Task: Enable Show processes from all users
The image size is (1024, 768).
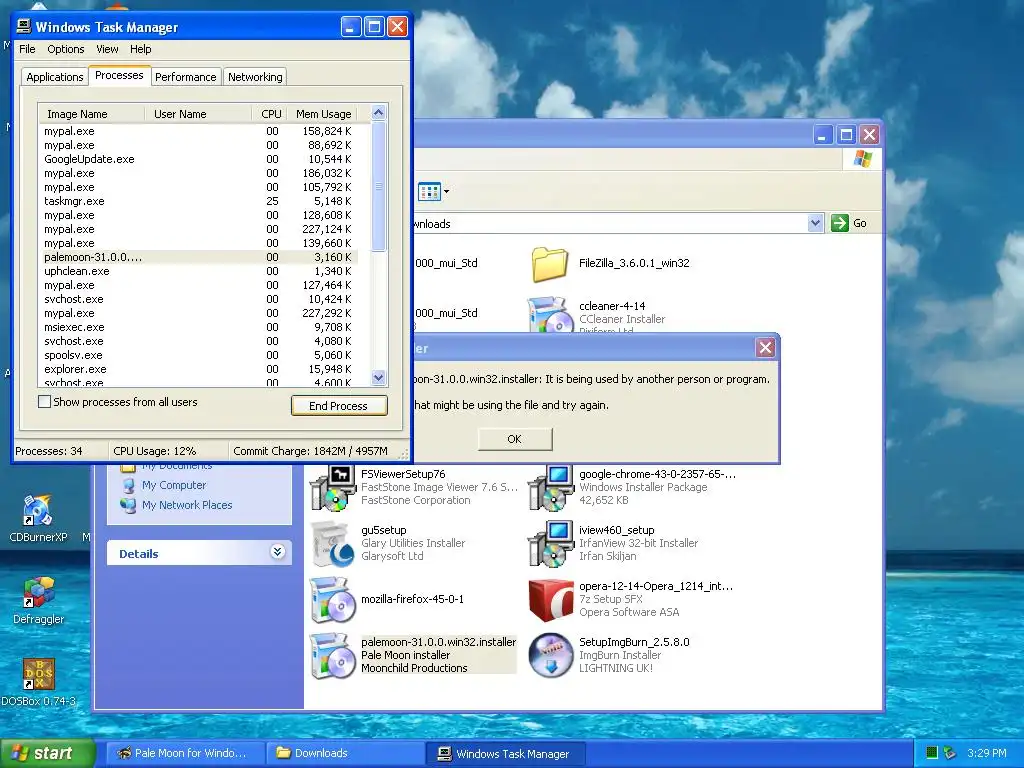Action: [44, 402]
